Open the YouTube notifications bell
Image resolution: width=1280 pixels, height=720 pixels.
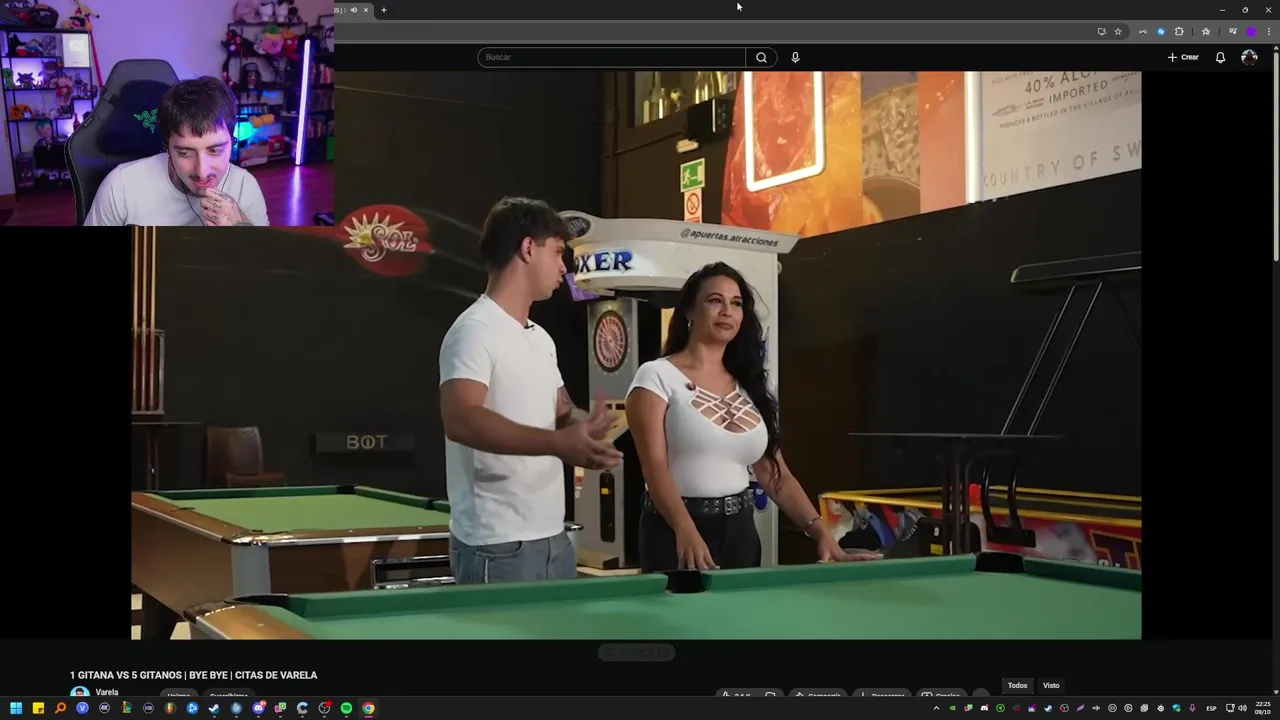point(1220,57)
